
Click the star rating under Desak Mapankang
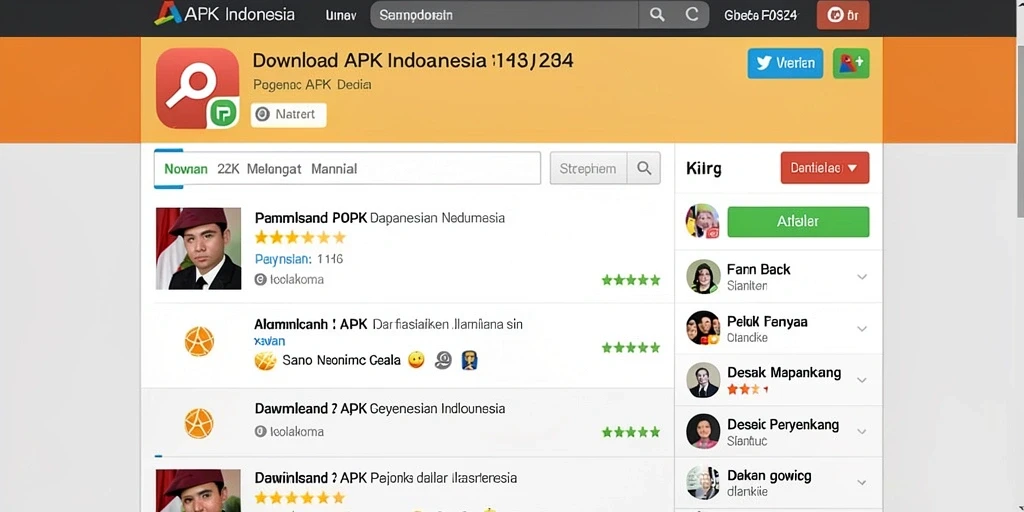pos(747,389)
